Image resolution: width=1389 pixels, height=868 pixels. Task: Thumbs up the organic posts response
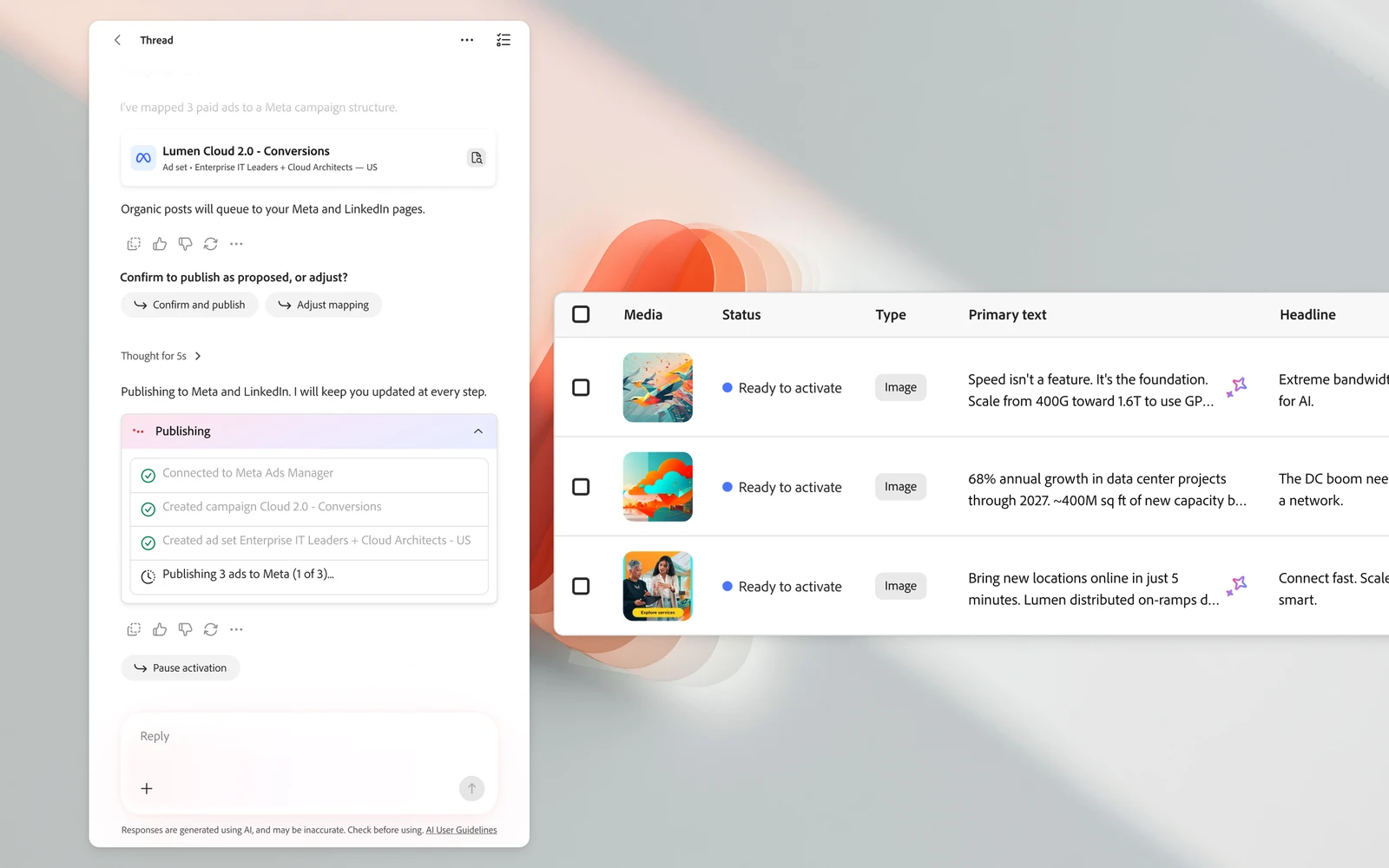(x=160, y=244)
